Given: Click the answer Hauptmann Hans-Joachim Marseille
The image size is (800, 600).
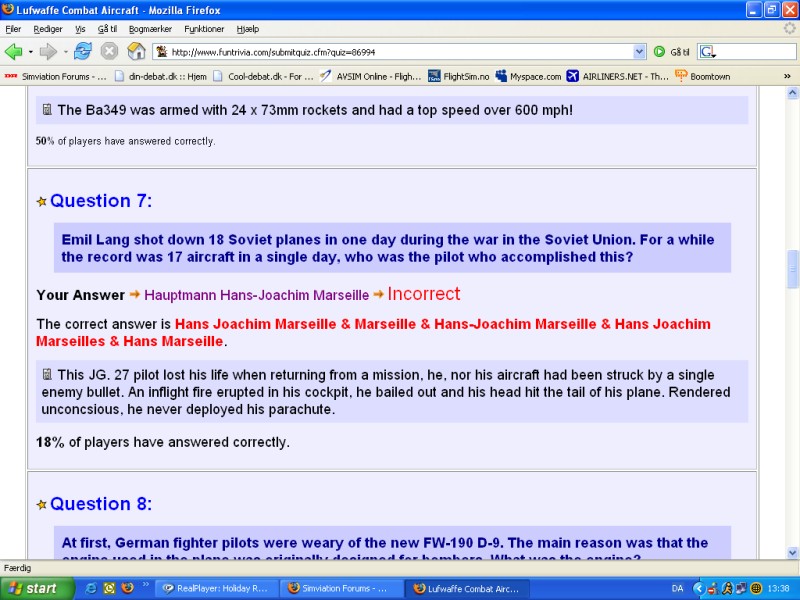Looking at the screenshot, I should coord(256,295).
